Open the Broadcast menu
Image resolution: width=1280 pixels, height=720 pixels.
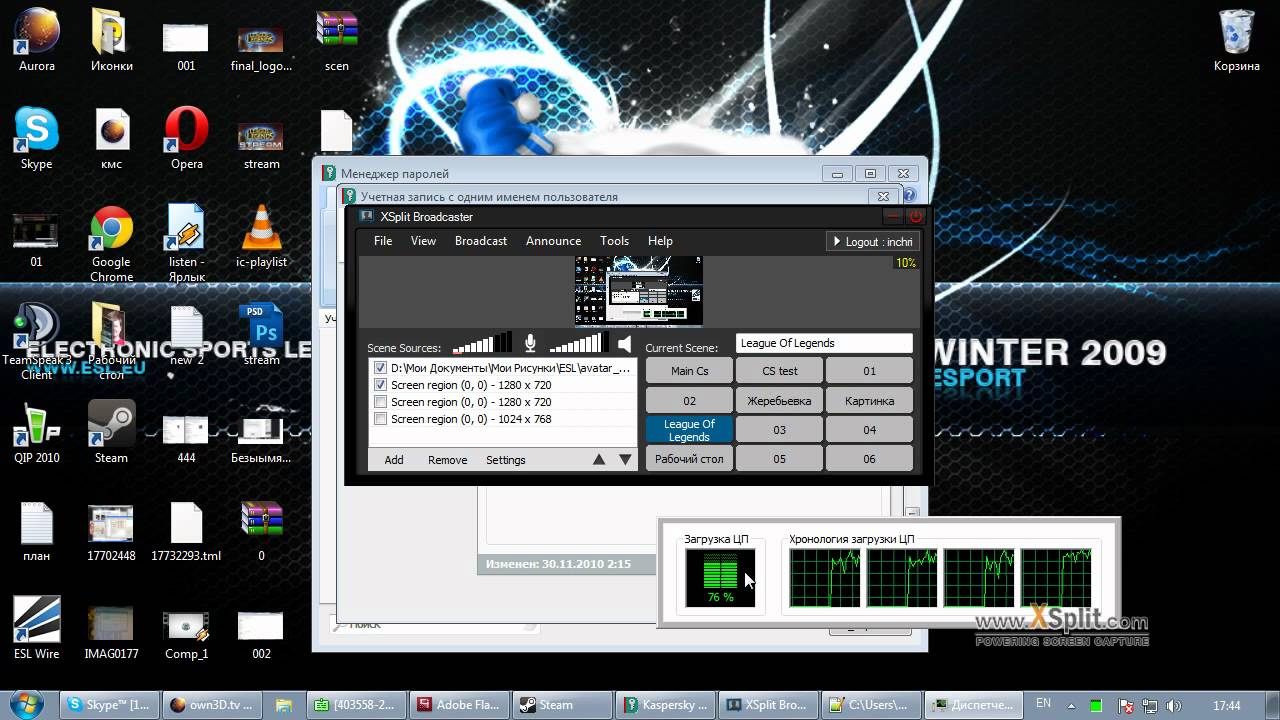point(481,241)
